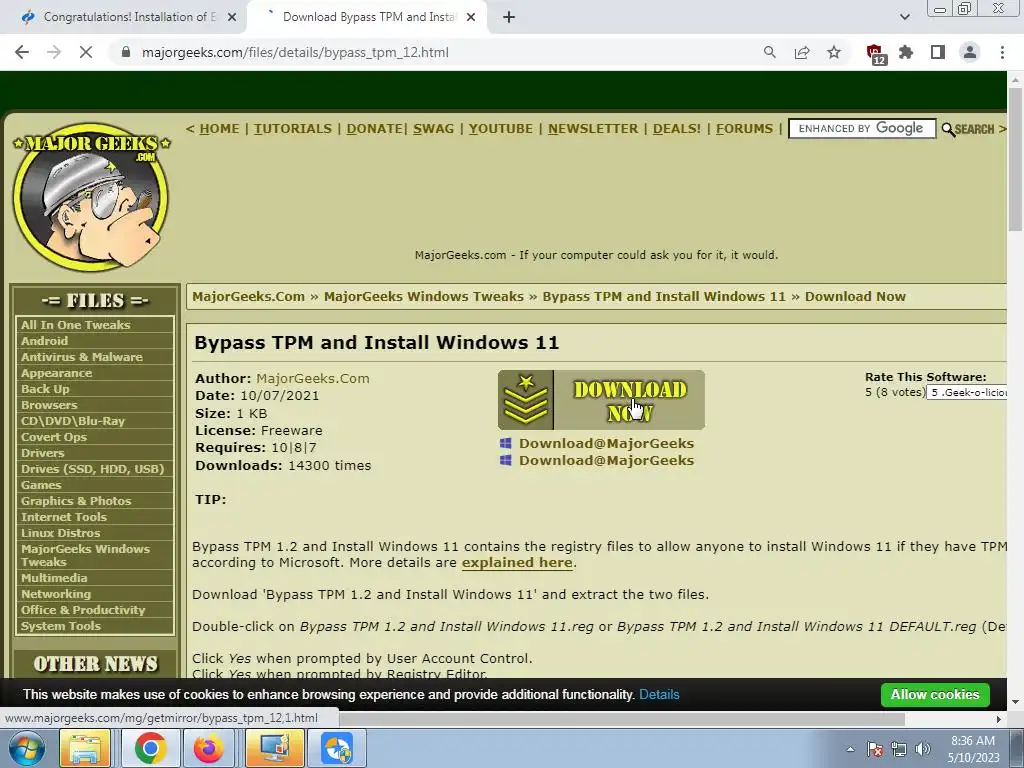
Task: Click the Google enhanced search field
Action: 862,129
